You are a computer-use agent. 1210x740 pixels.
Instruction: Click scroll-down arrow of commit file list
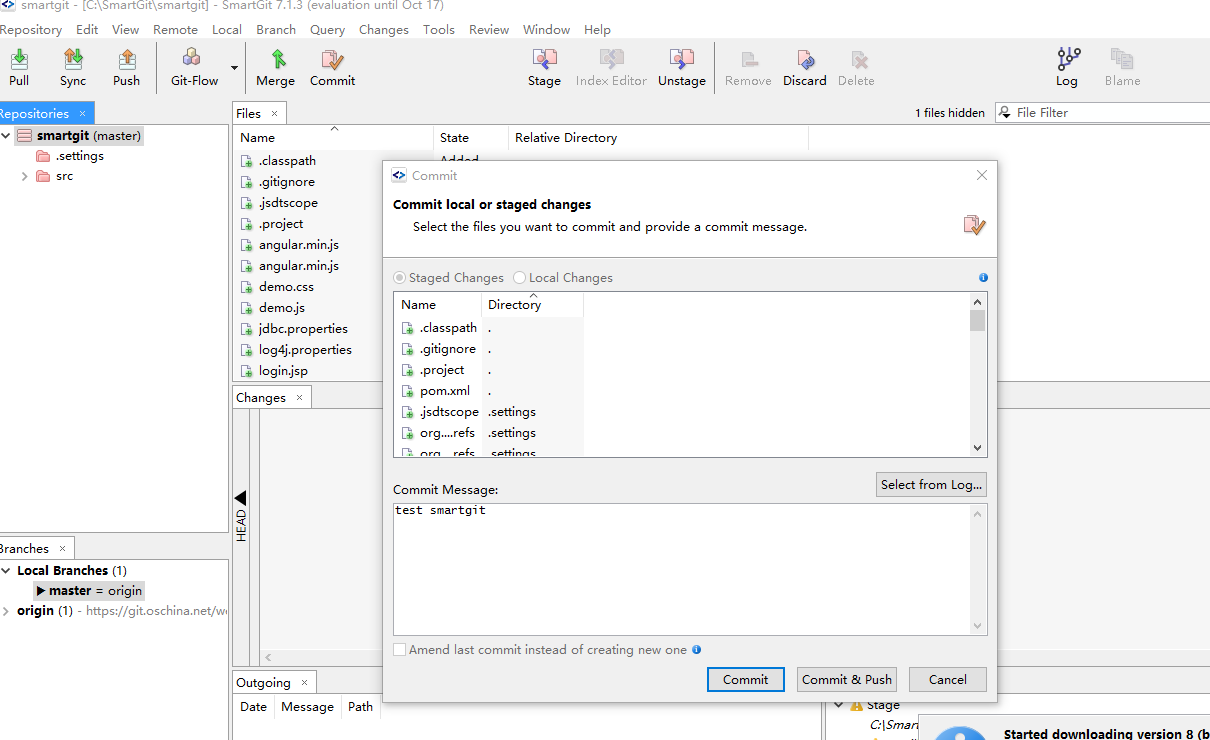click(978, 448)
